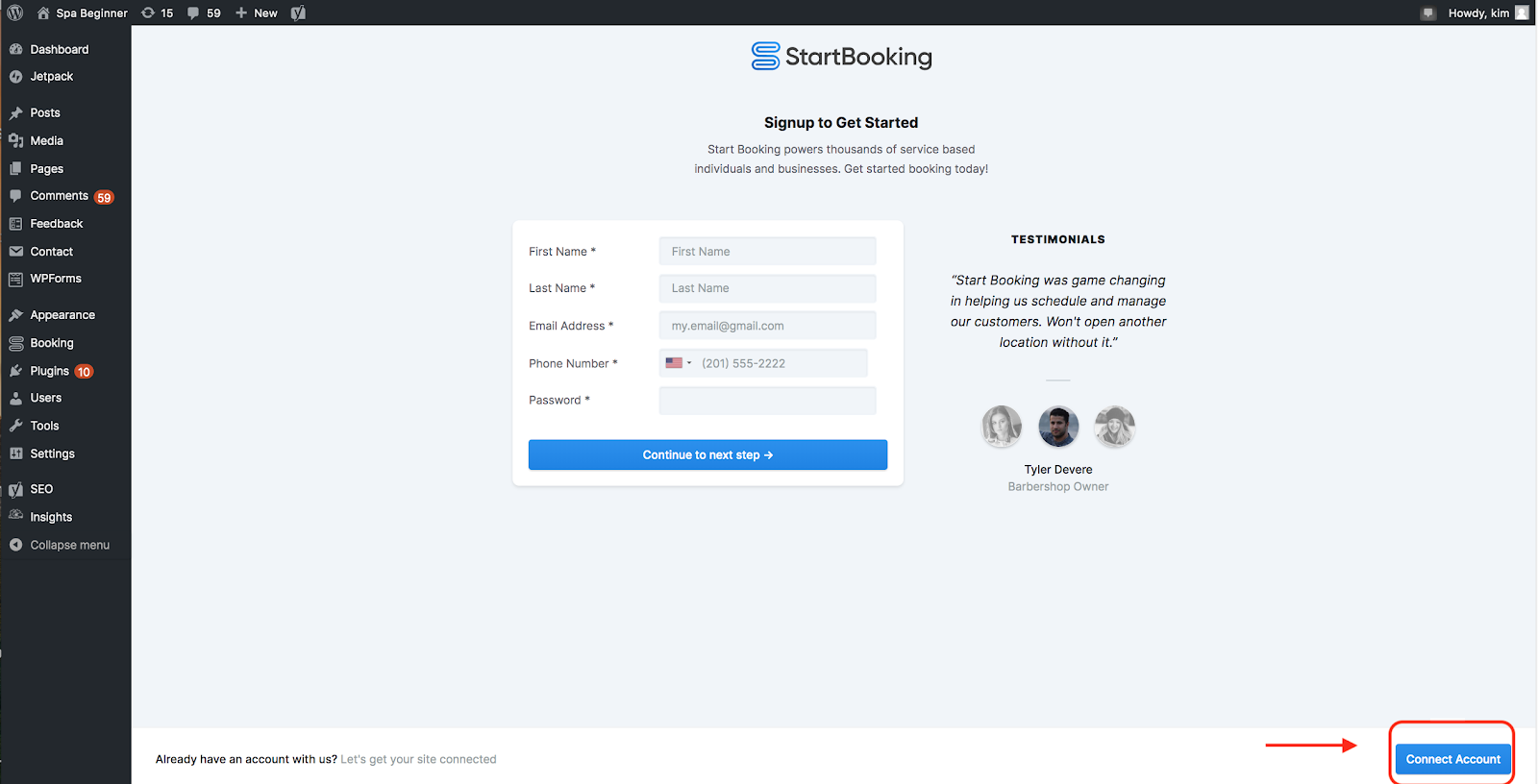Open the Yoast SEO icon in admin bar
Image resolution: width=1538 pixels, height=784 pixels.
298,12
